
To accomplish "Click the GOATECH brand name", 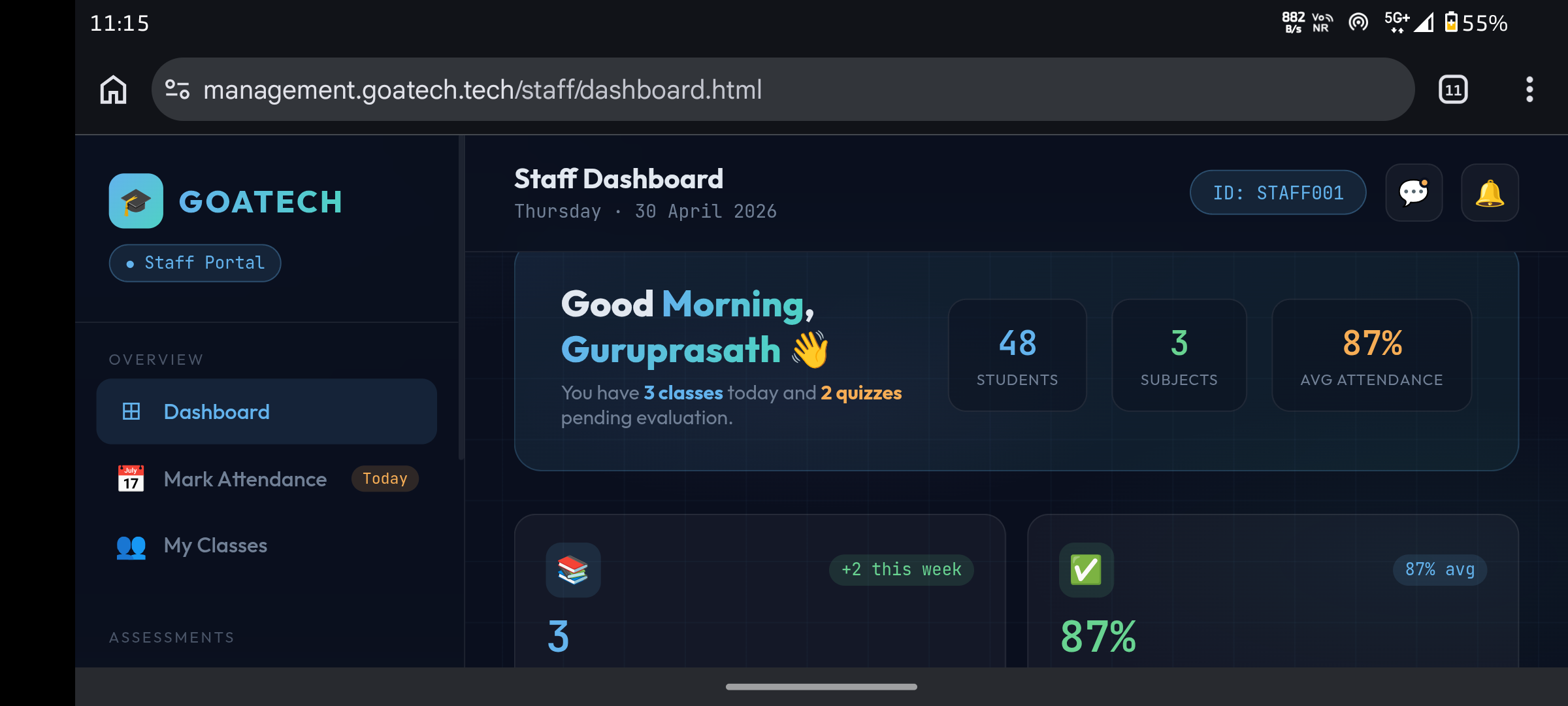I will click(x=261, y=202).
